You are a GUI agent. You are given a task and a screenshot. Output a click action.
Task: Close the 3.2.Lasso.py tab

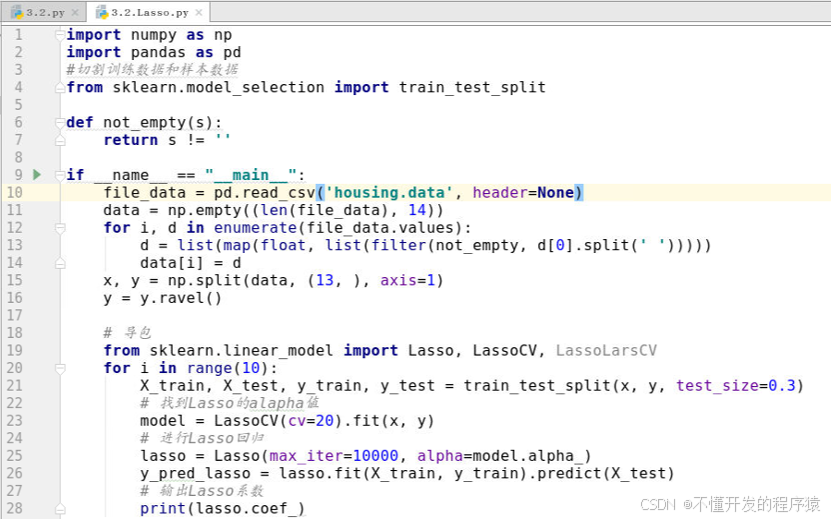pyautogui.click(x=198, y=12)
